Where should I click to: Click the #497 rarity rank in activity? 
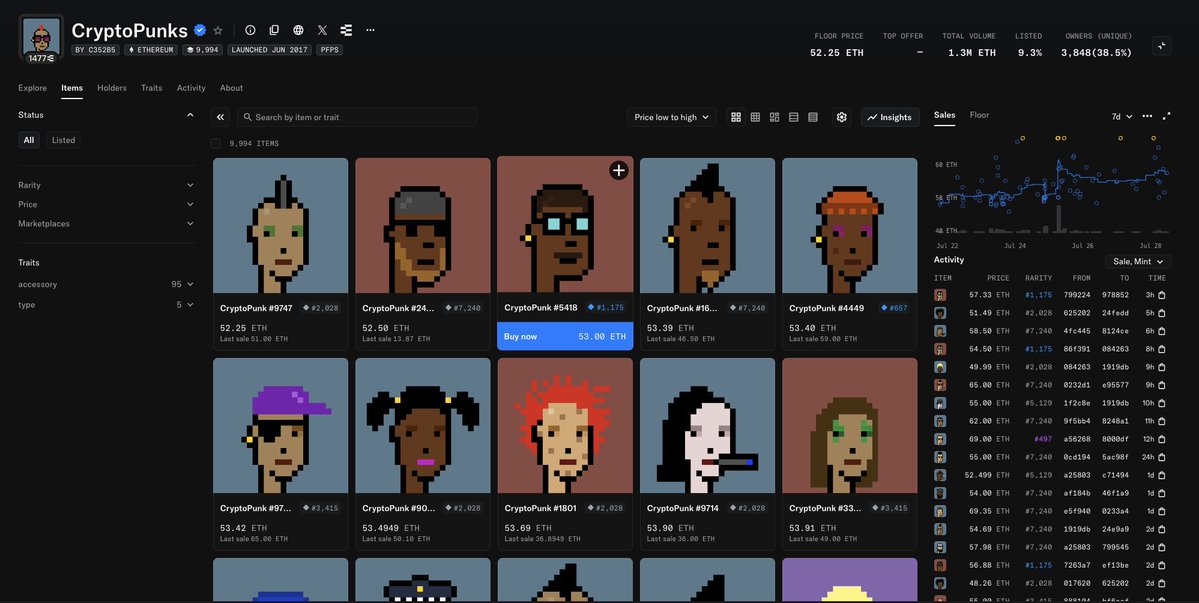click(1042, 439)
